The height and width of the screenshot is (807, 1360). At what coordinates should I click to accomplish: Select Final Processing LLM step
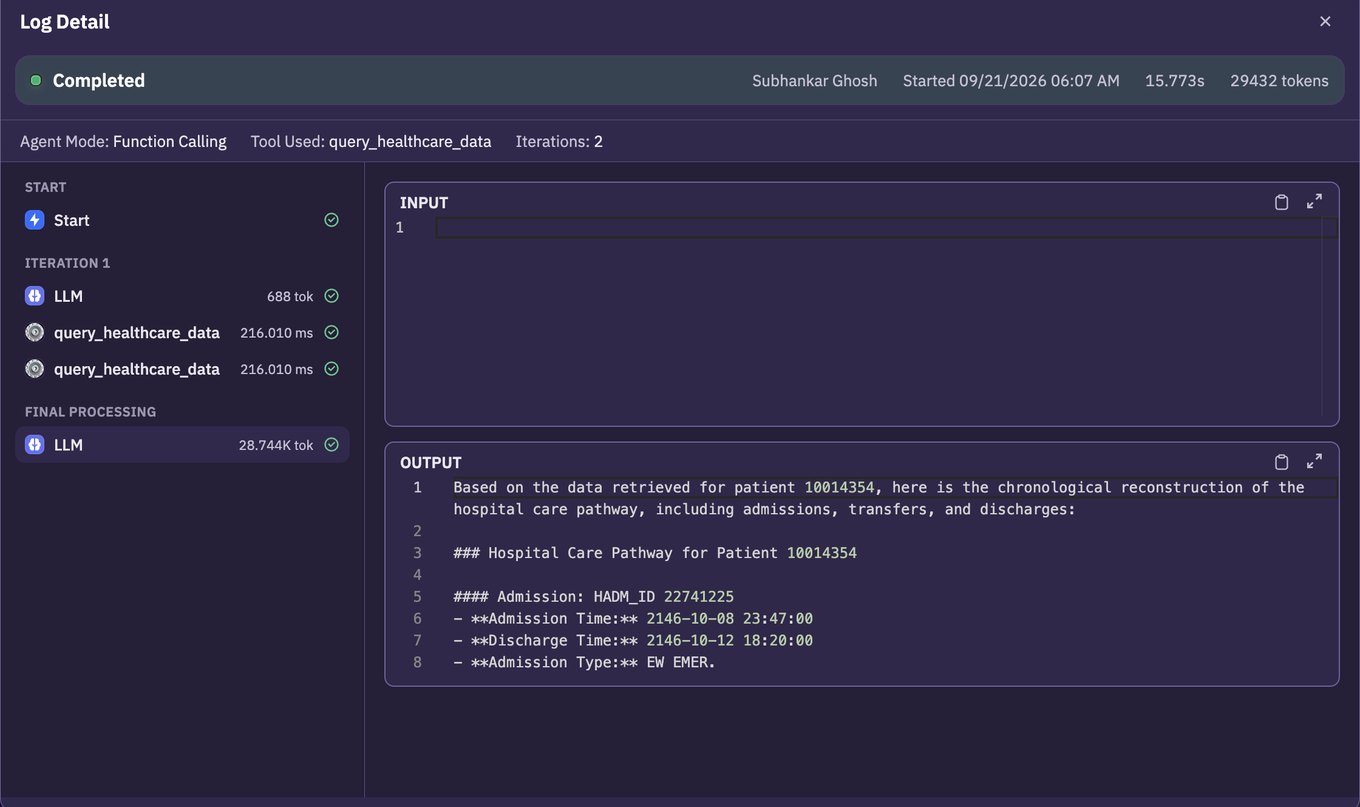pyautogui.click(x=182, y=445)
